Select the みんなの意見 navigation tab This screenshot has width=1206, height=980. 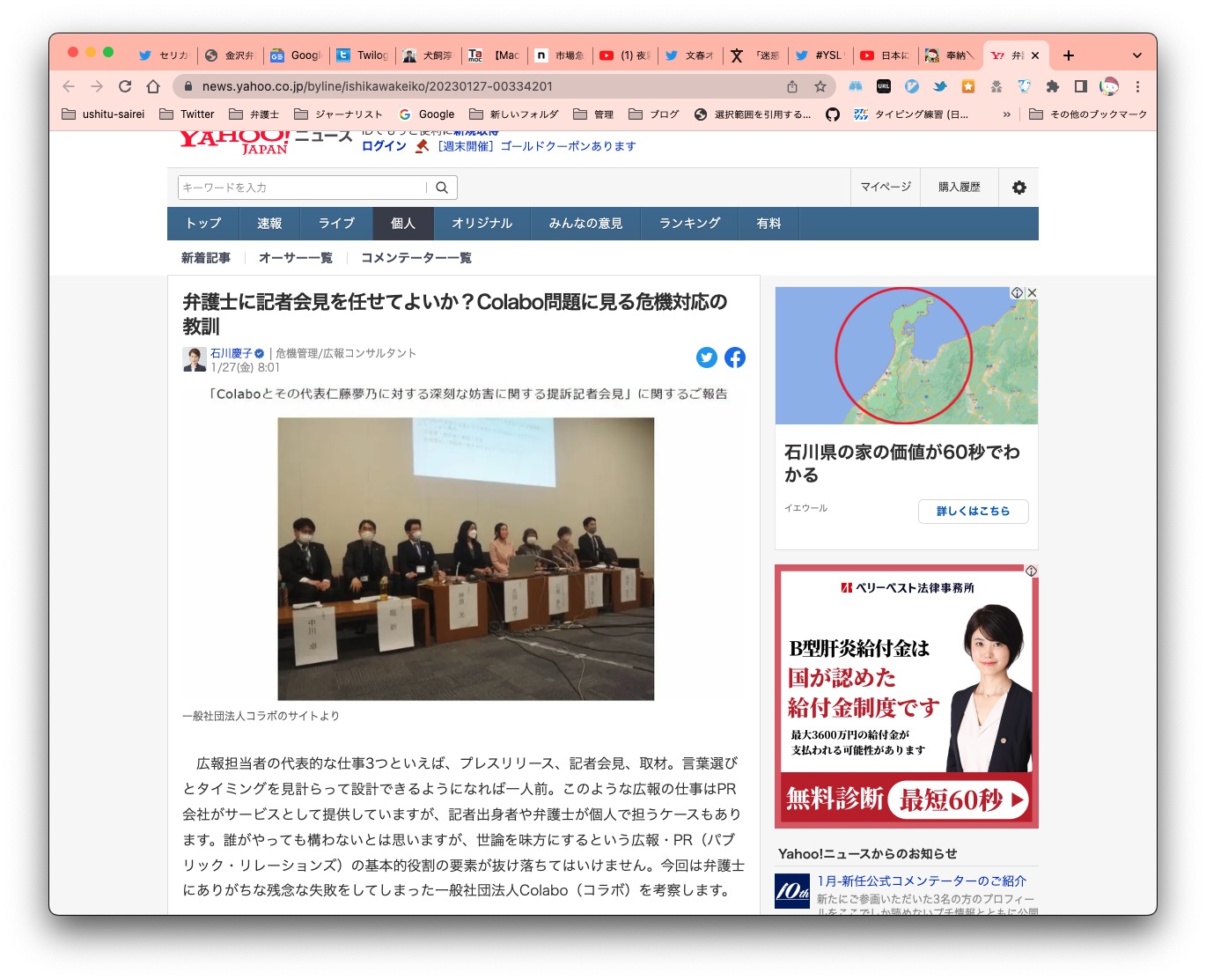[585, 224]
